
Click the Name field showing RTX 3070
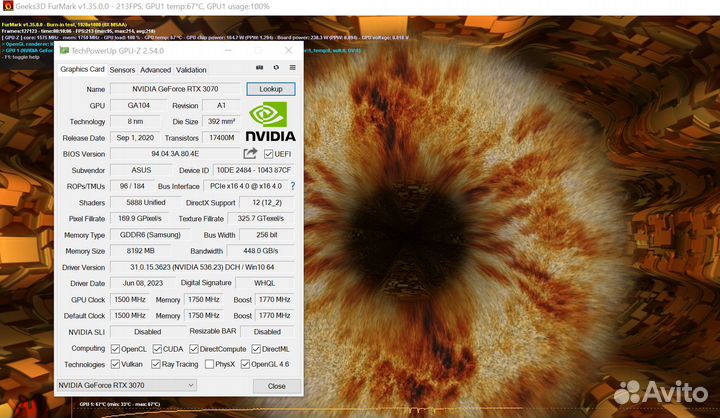(x=175, y=89)
